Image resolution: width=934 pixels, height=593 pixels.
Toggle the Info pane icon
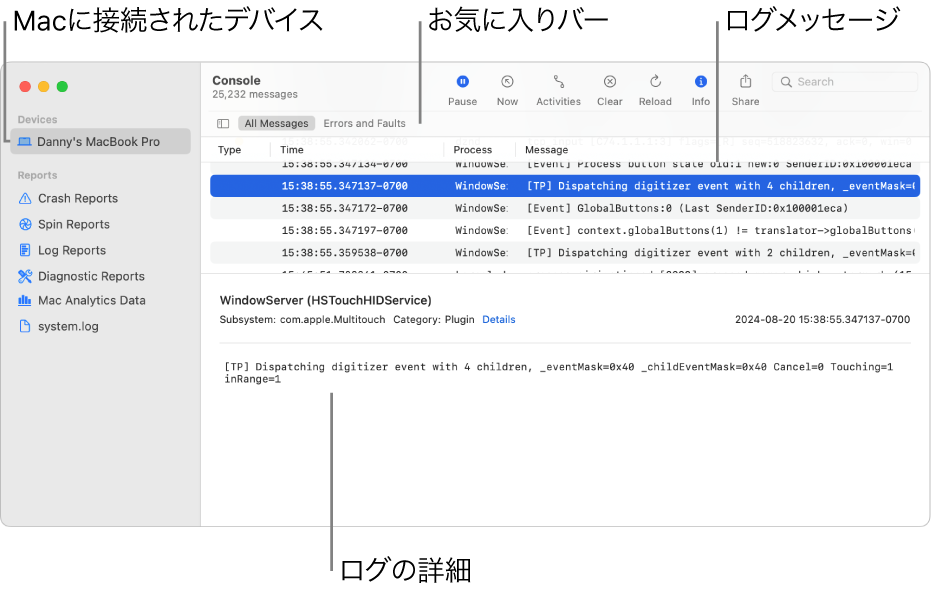(x=700, y=82)
